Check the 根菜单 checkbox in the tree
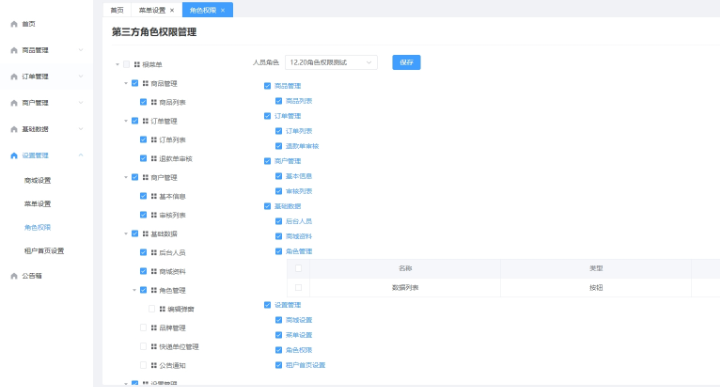Viewport: 720px width, 387px height. (x=126, y=64)
